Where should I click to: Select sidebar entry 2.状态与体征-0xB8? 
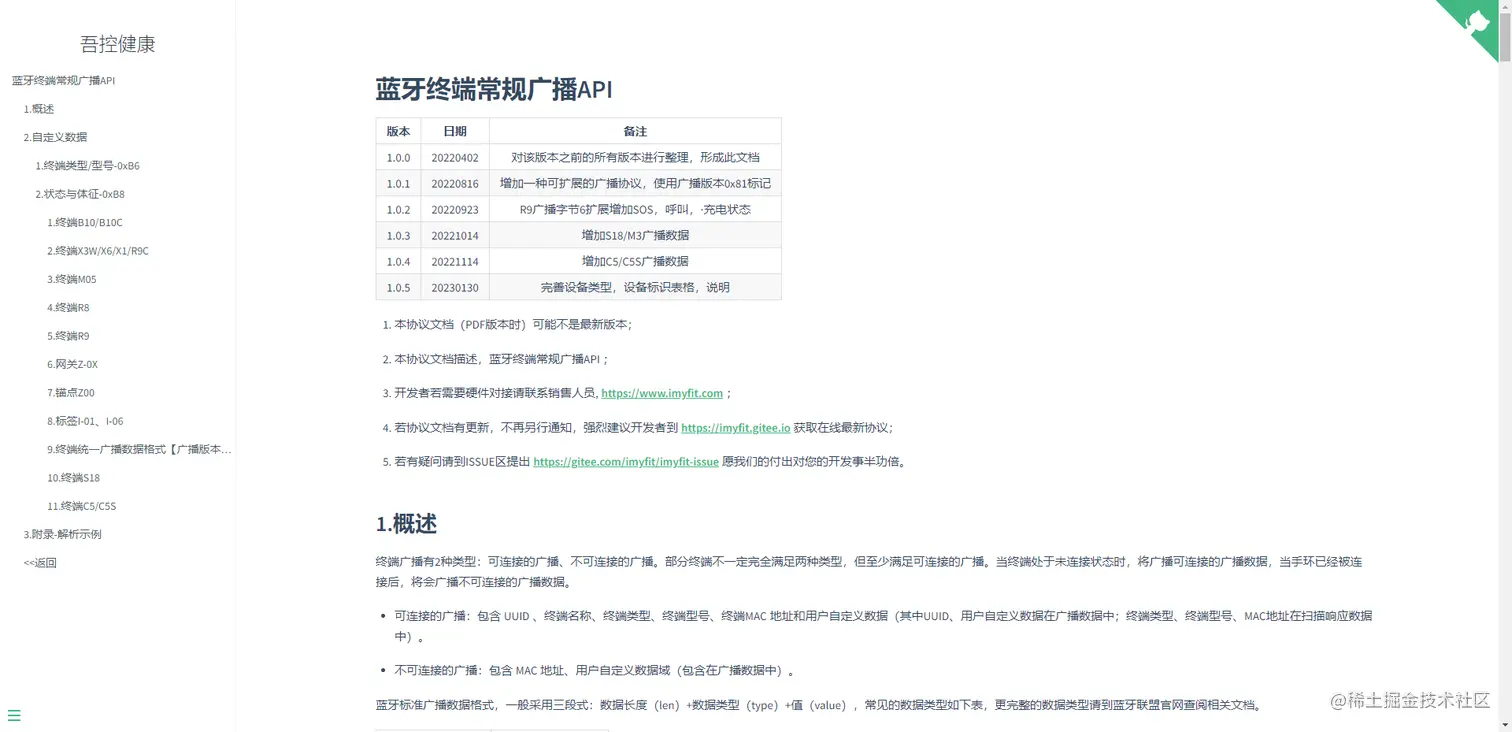tap(80, 194)
